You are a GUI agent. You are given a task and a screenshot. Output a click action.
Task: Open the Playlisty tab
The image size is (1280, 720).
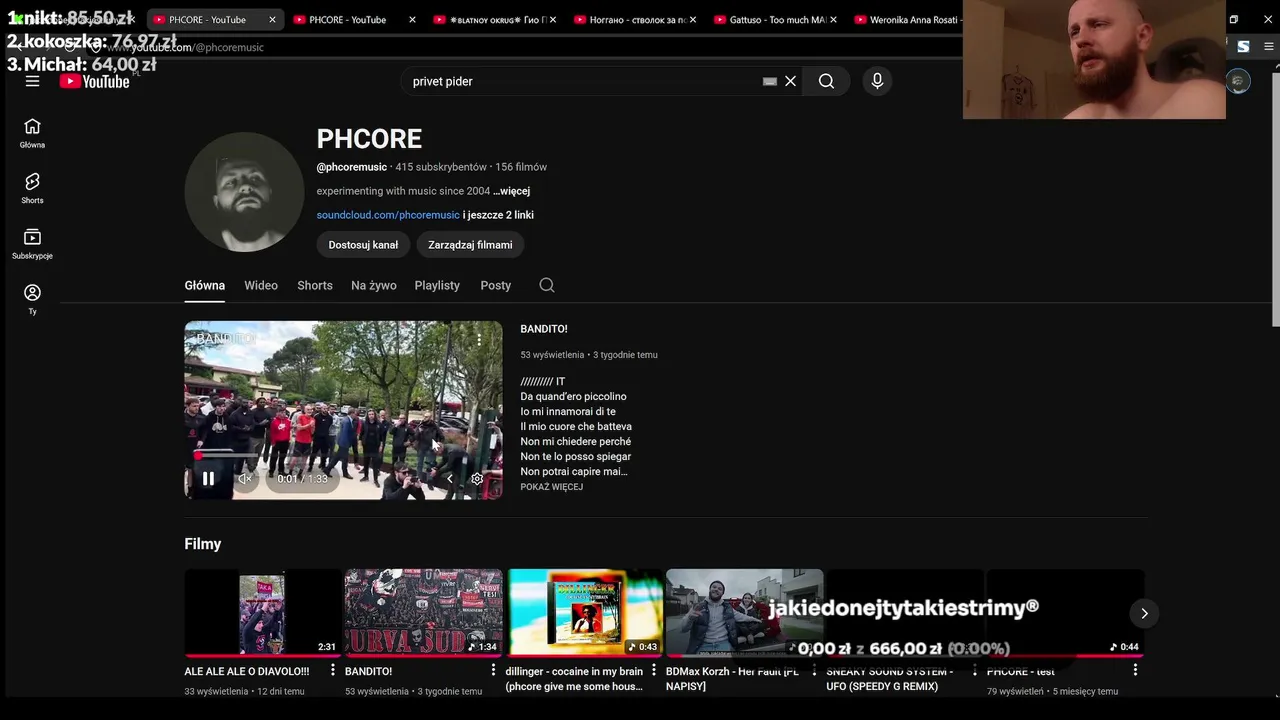(x=437, y=285)
